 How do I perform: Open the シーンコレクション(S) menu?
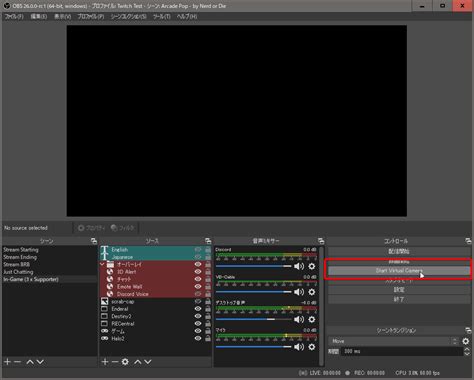coord(129,16)
